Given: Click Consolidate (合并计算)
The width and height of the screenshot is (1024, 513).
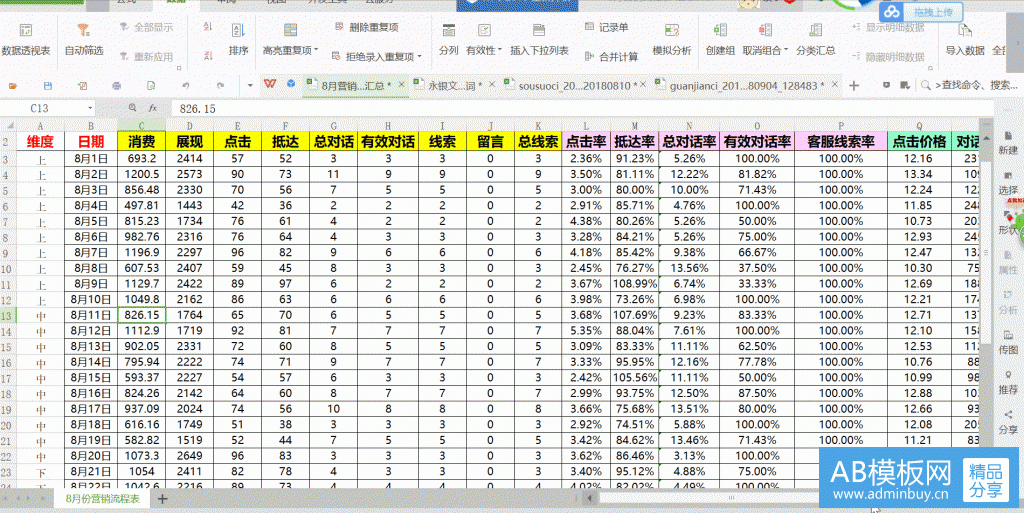Looking at the screenshot, I should [x=611, y=57].
